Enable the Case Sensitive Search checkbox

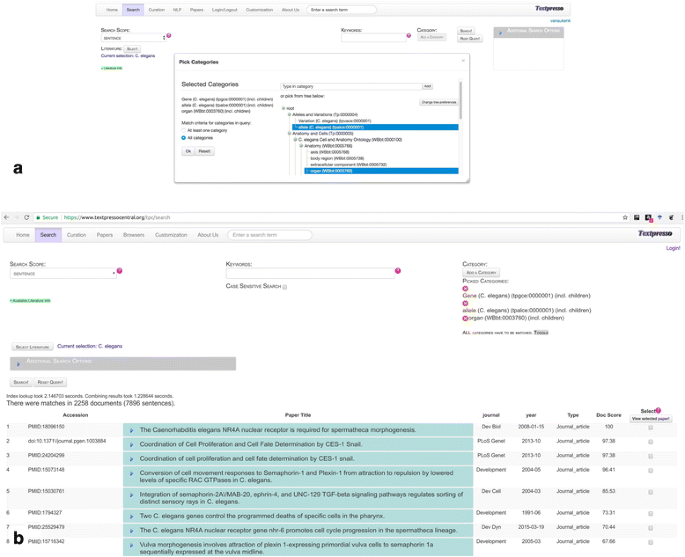click(x=285, y=287)
